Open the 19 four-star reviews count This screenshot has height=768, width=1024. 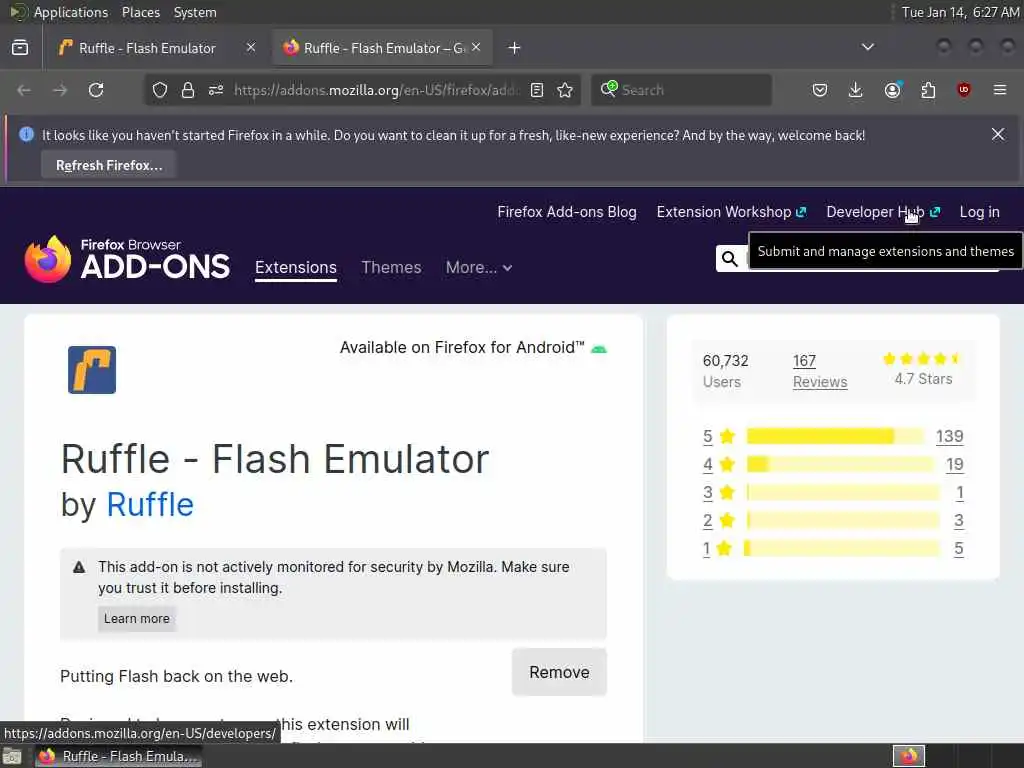(955, 464)
